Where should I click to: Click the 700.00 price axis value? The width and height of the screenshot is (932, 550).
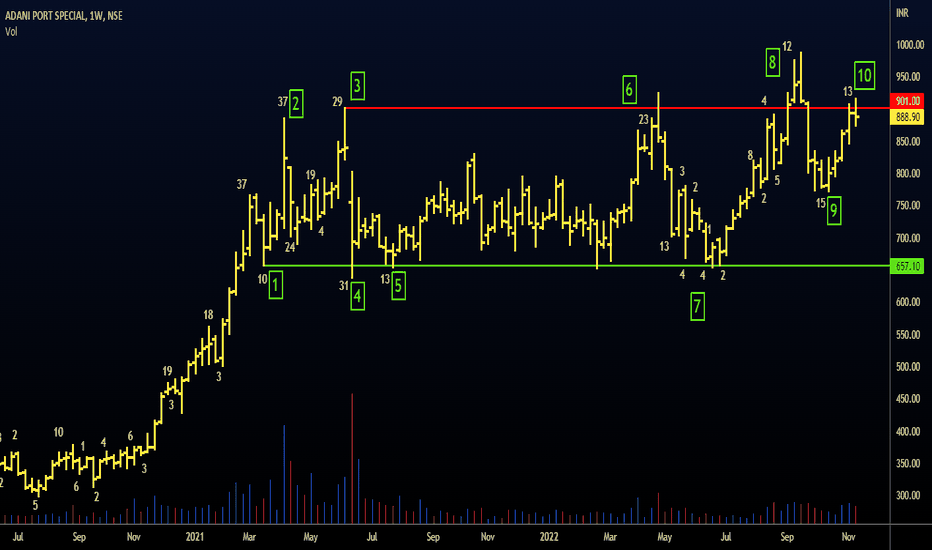tap(910, 238)
